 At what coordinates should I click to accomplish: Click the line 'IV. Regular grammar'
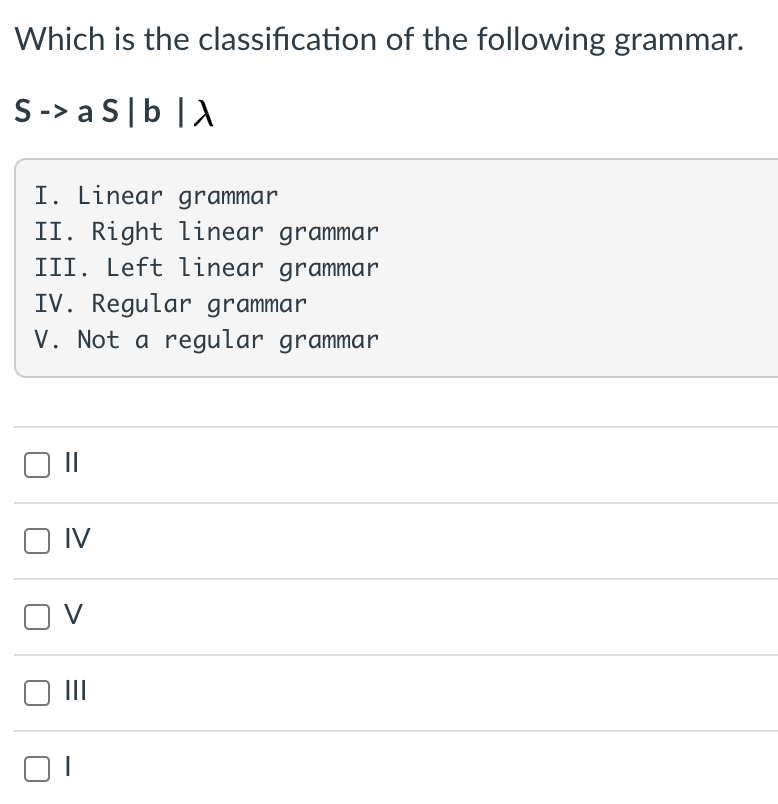click(x=170, y=304)
